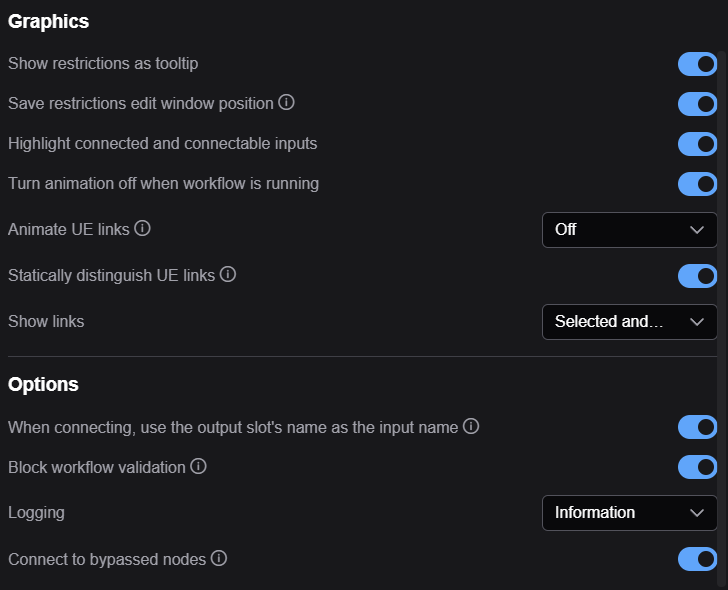728x590 pixels.
Task: Expand the Show links dropdown
Action: click(630, 322)
